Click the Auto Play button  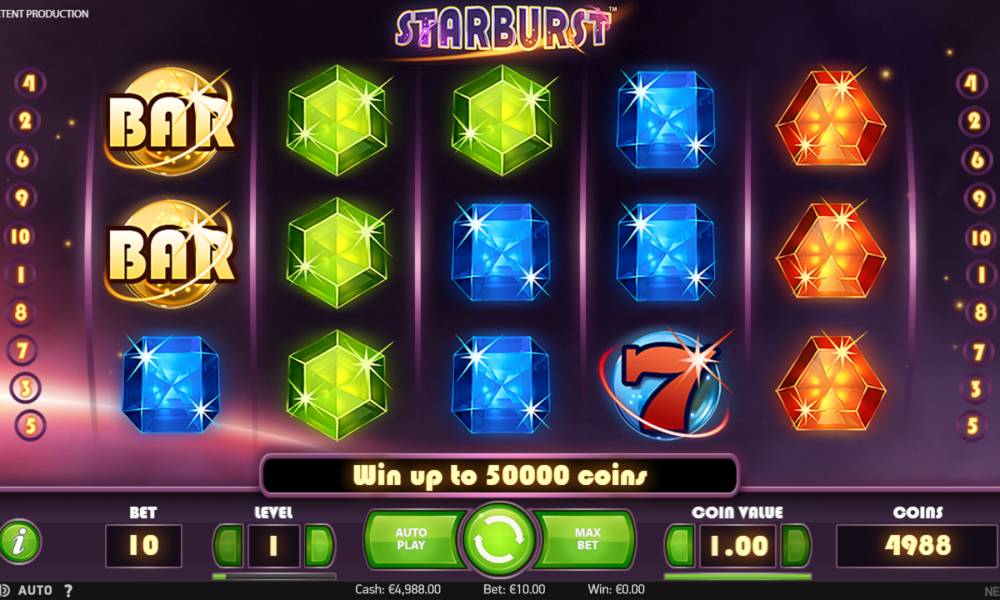[x=413, y=539]
